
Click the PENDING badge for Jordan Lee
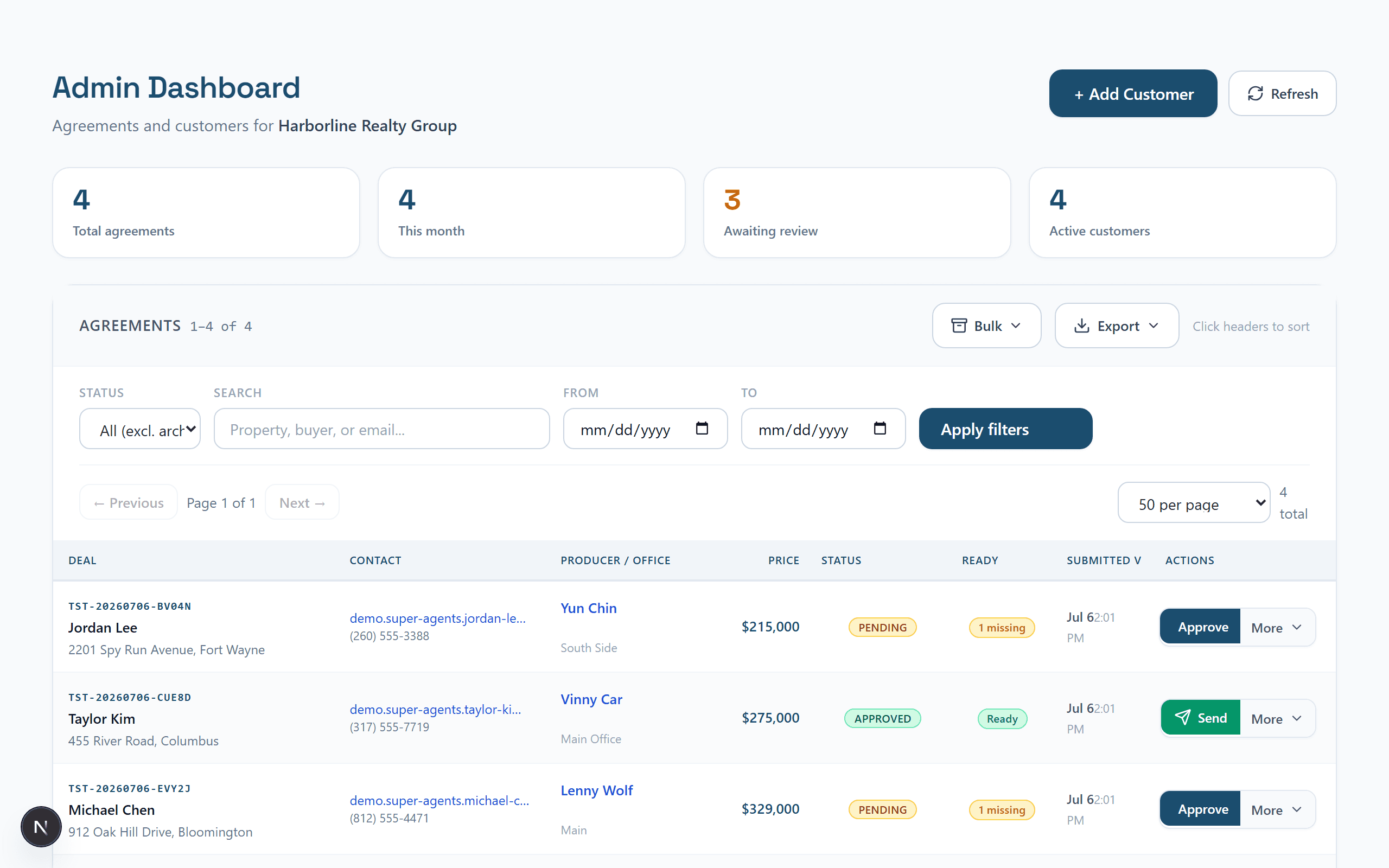point(882,627)
